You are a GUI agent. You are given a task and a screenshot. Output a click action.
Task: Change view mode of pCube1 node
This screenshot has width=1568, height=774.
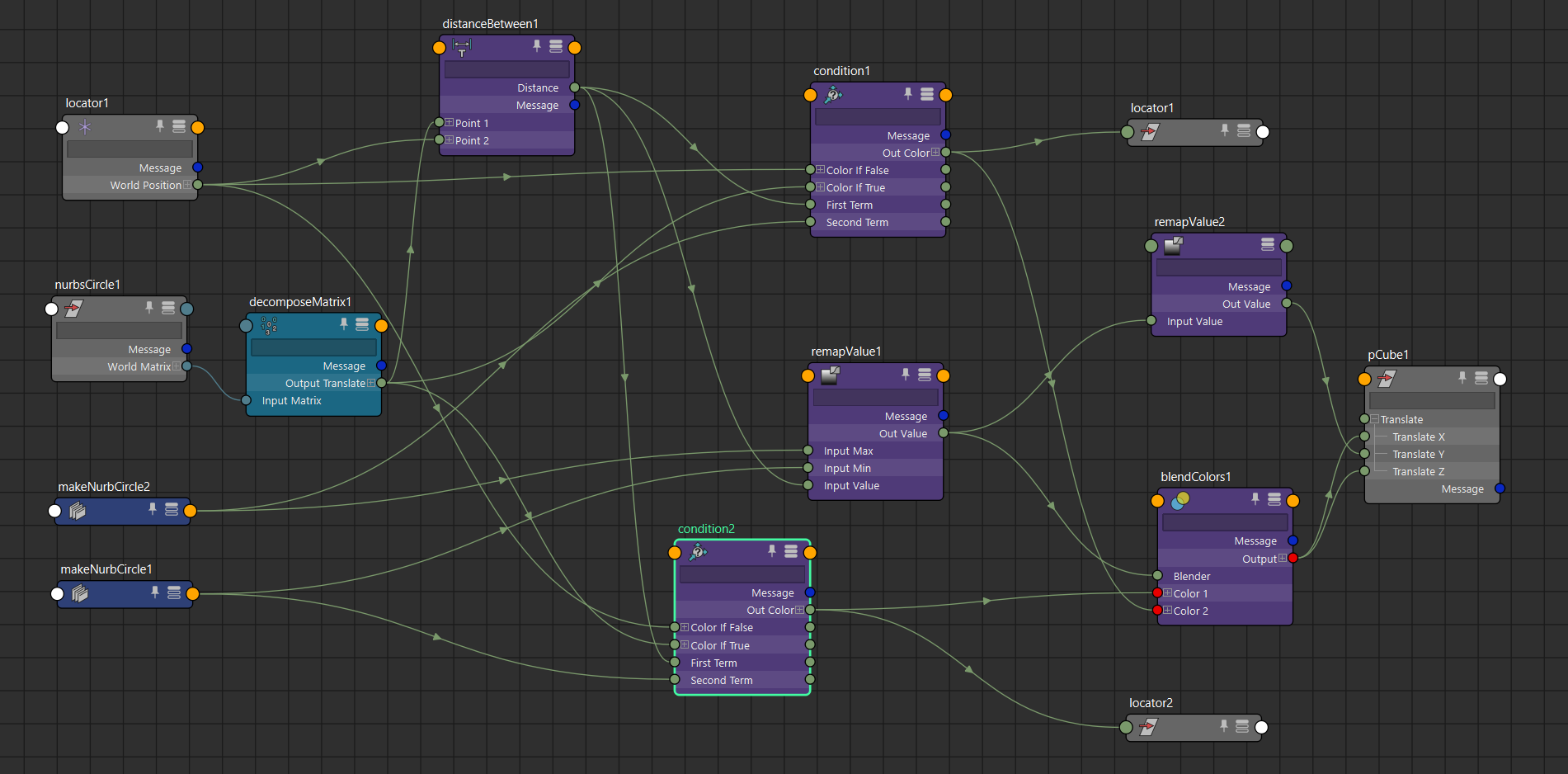coord(1481,378)
